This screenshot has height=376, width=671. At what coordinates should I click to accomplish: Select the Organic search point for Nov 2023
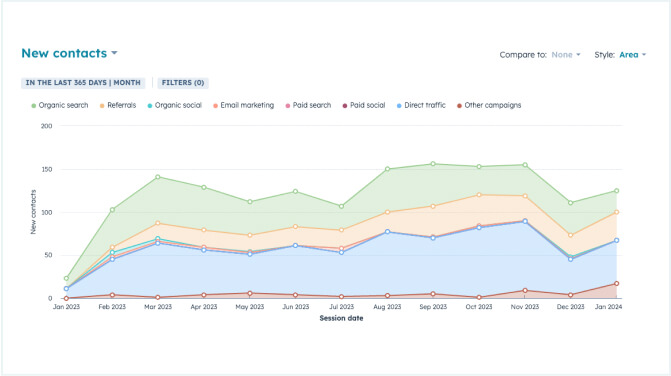tap(525, 165)
